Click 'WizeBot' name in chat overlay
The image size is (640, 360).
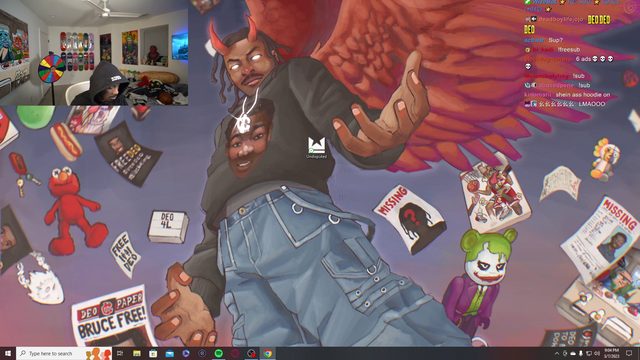pyautogui.click(x=544, y=2)
